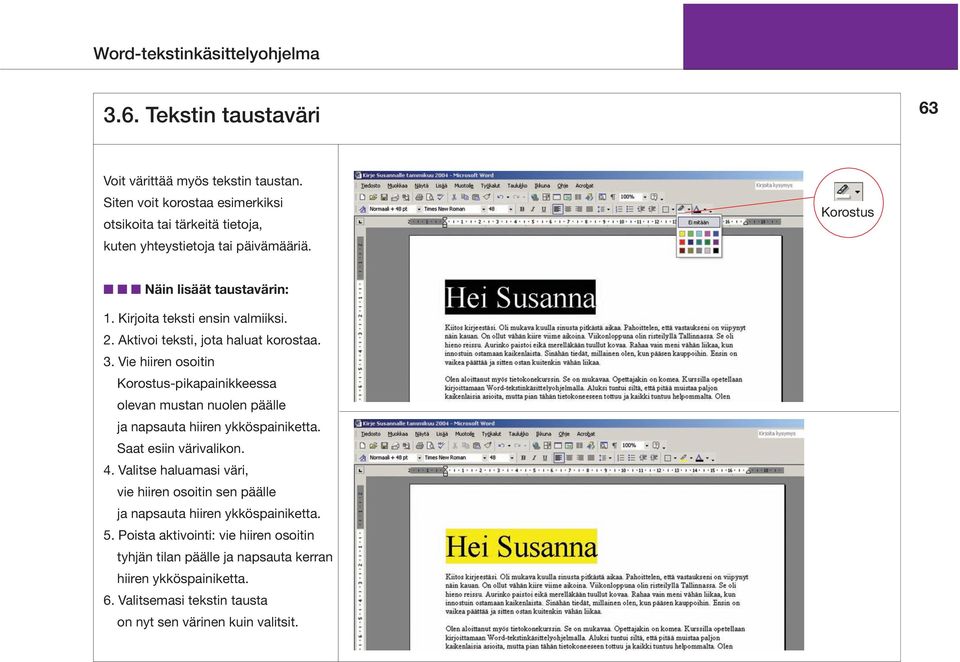Open the Työkalut menu in lower Word window

[x=491, y=434]
